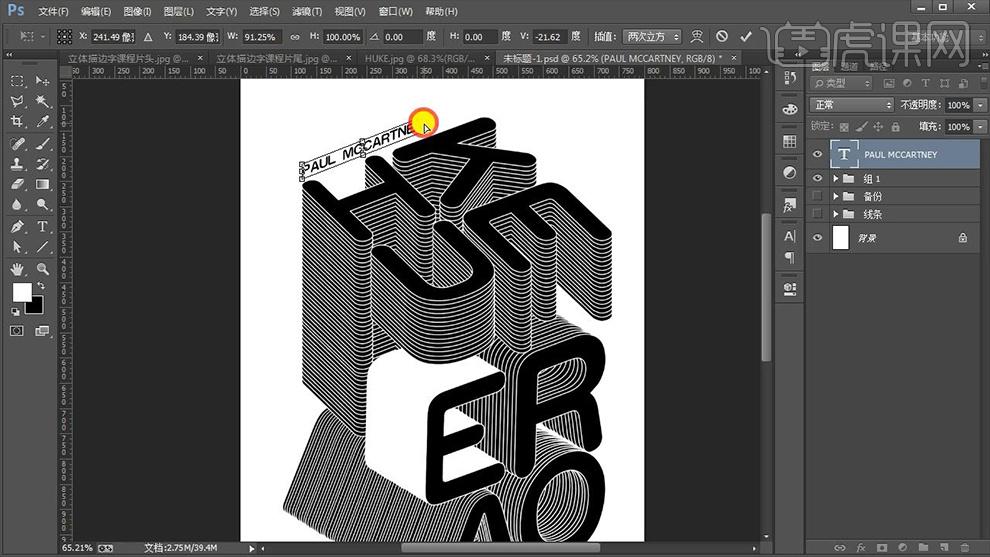The width and height of the screenshot is (990, 557).
Task: Toggle lock transparent pixels
Action: [844, 127]
